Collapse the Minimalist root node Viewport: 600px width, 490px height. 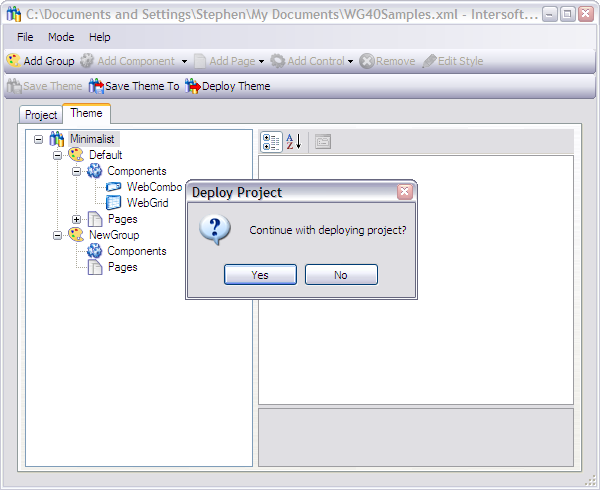[38, 139]
